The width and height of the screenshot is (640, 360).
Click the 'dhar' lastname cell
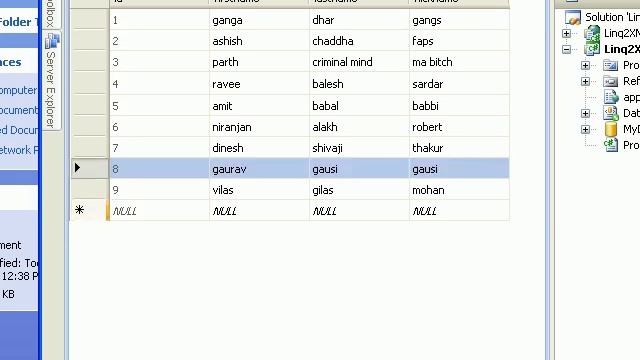[x=359, y=20]
